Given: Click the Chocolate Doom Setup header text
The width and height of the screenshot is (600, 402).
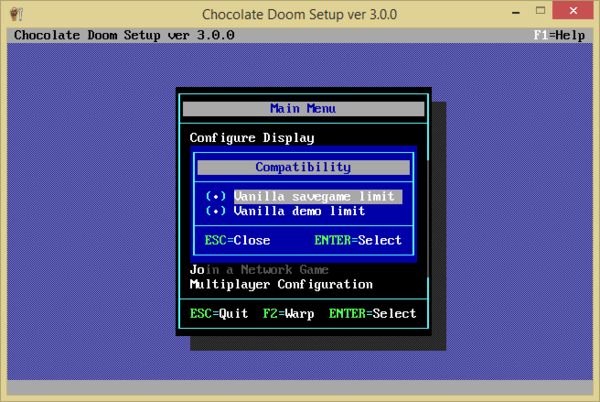Looking at the screenshot, I should click(124, 35).
